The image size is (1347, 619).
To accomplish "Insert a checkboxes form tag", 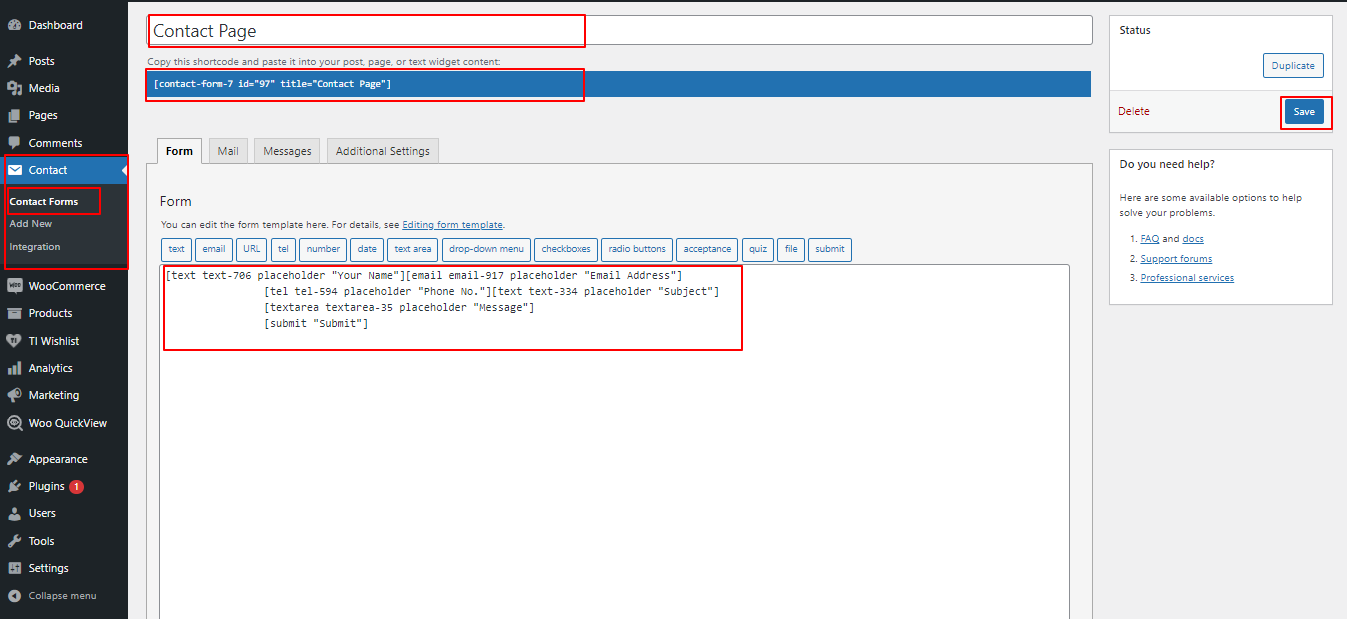I will 566,249.
